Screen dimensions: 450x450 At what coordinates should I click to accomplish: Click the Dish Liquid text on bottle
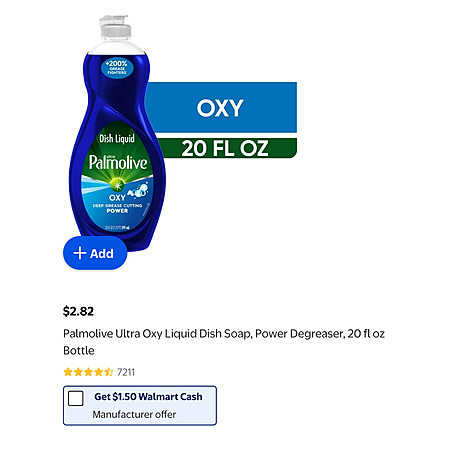coord(117,138)
